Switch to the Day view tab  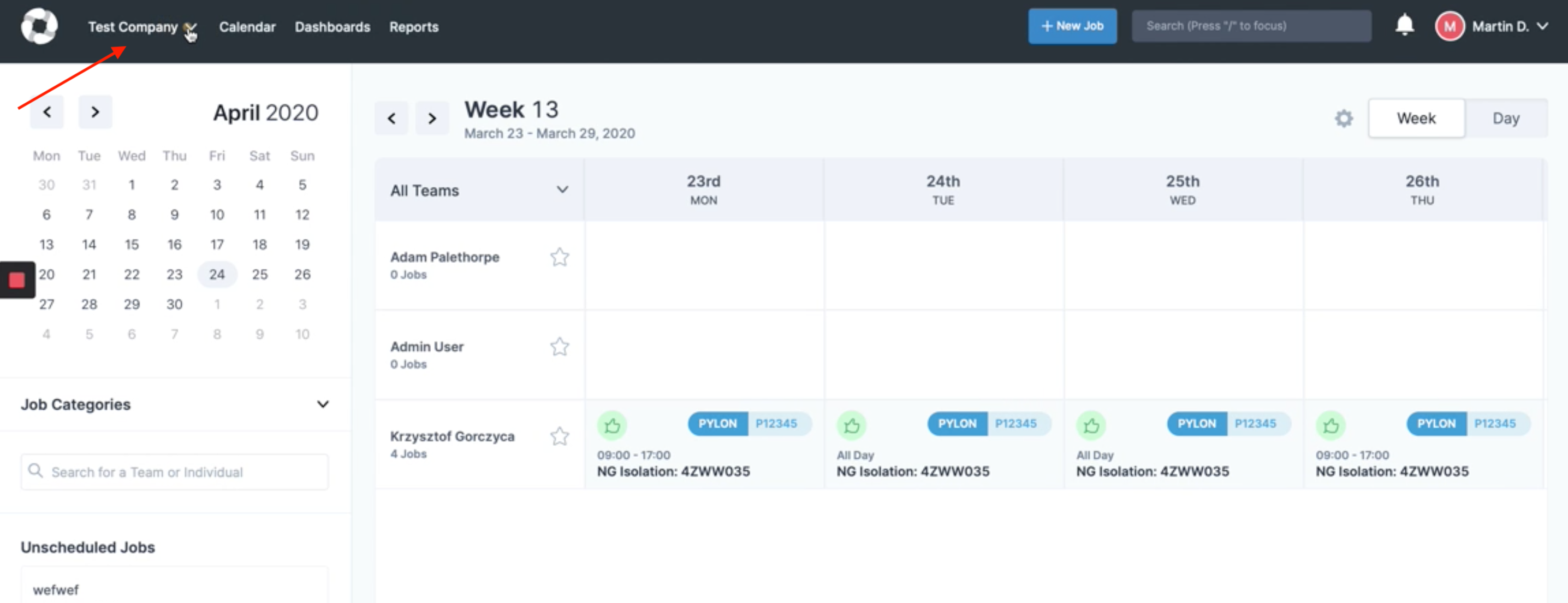(1505, 118)
